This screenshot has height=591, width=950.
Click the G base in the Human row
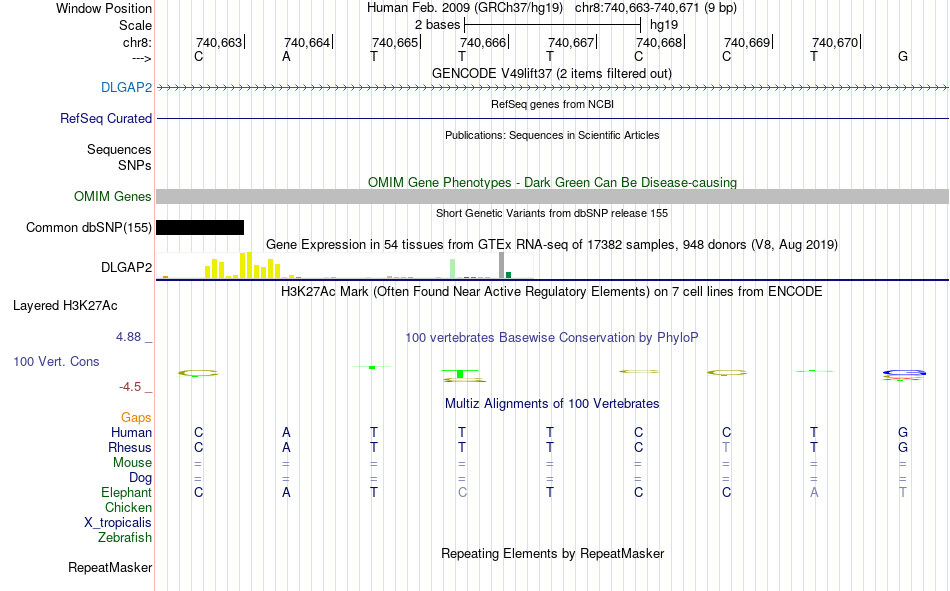903,432
